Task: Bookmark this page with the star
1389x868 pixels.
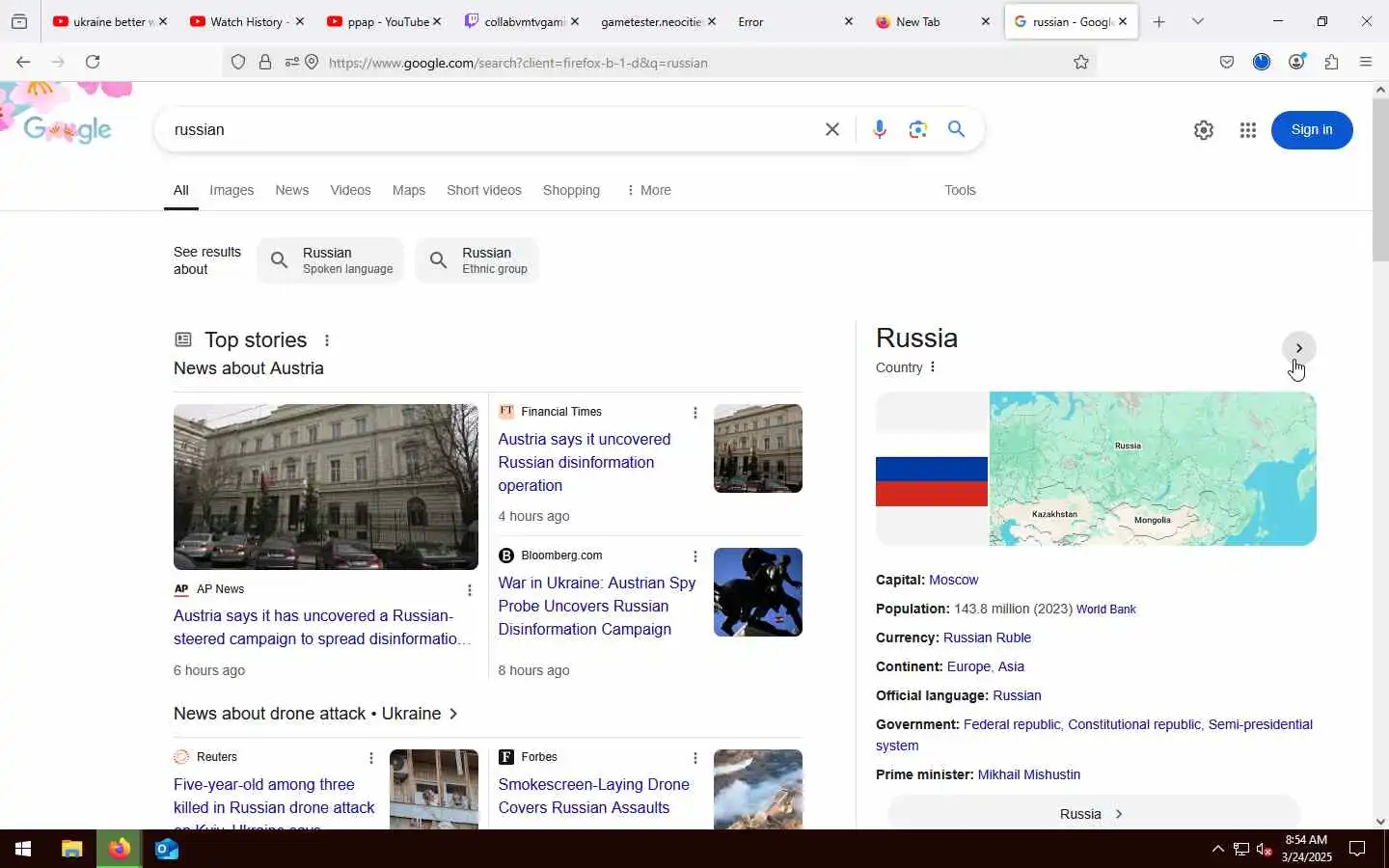Action: [1081, 63]
